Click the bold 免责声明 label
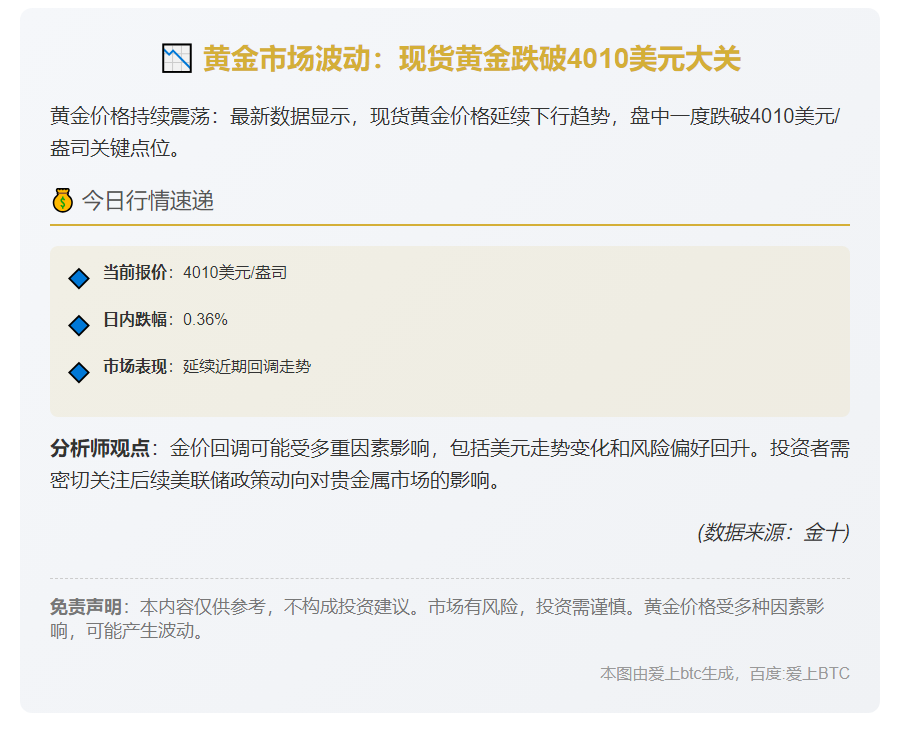The image size is (900, 745). [x=85, y=607]
